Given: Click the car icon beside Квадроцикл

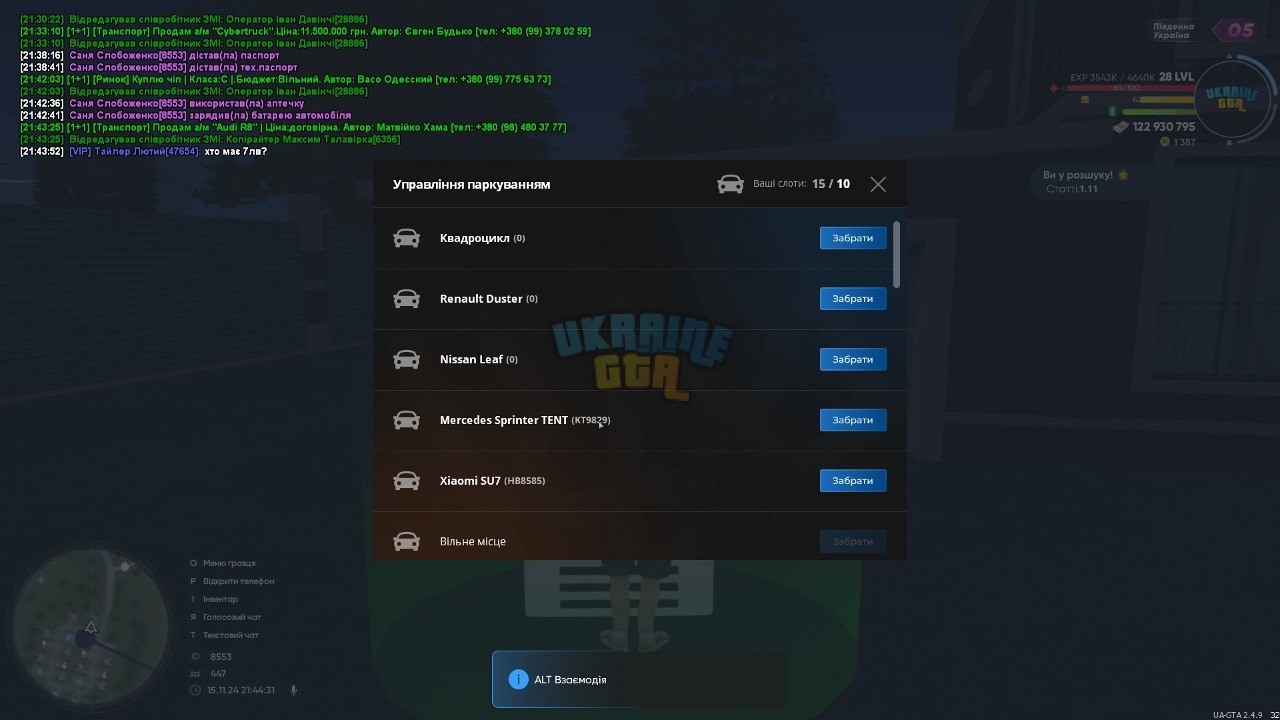Looking at the screenshot, I should 406,238.
